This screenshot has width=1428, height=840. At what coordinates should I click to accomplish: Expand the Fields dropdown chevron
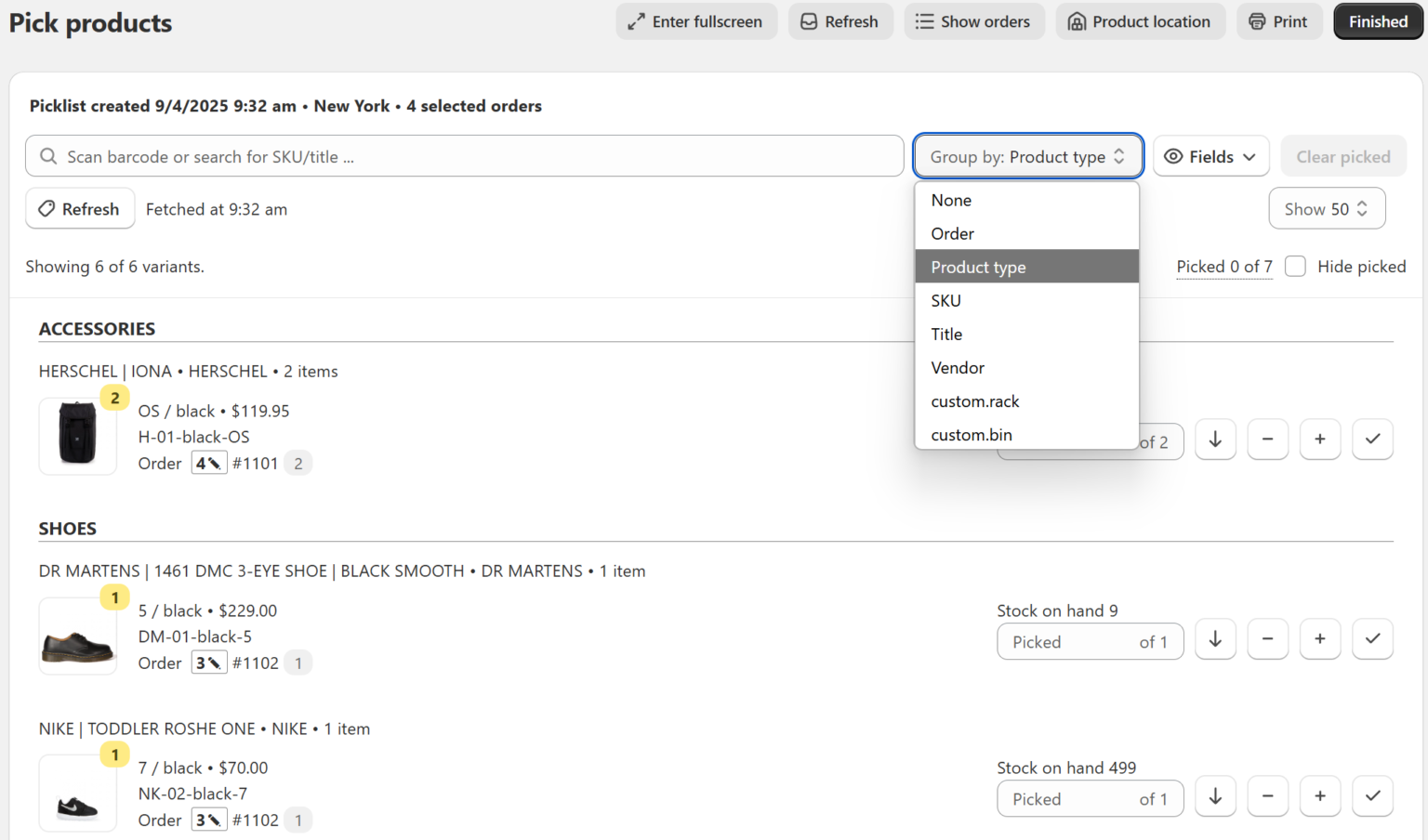click(1248, 156)
